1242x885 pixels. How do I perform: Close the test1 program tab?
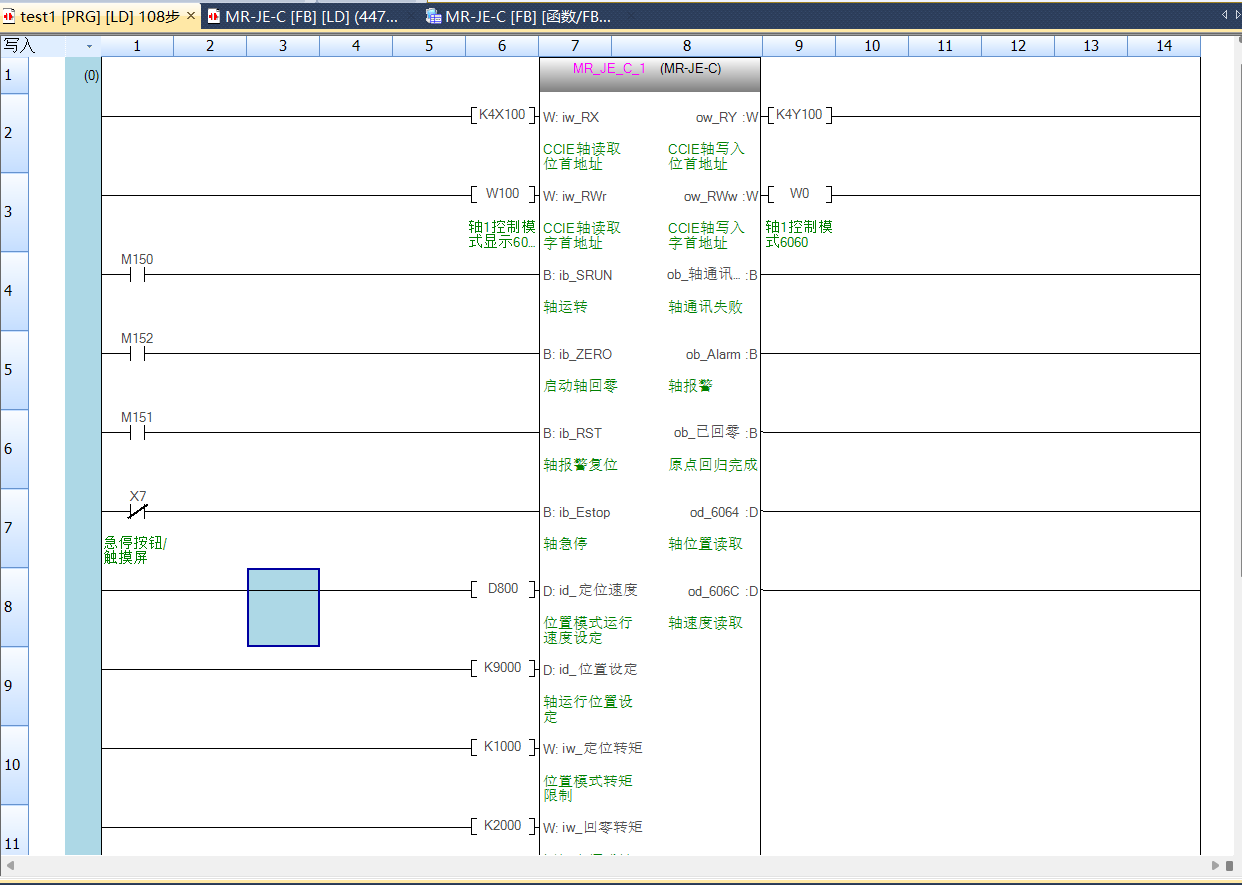pyautogui.click(x=191, y=16)
